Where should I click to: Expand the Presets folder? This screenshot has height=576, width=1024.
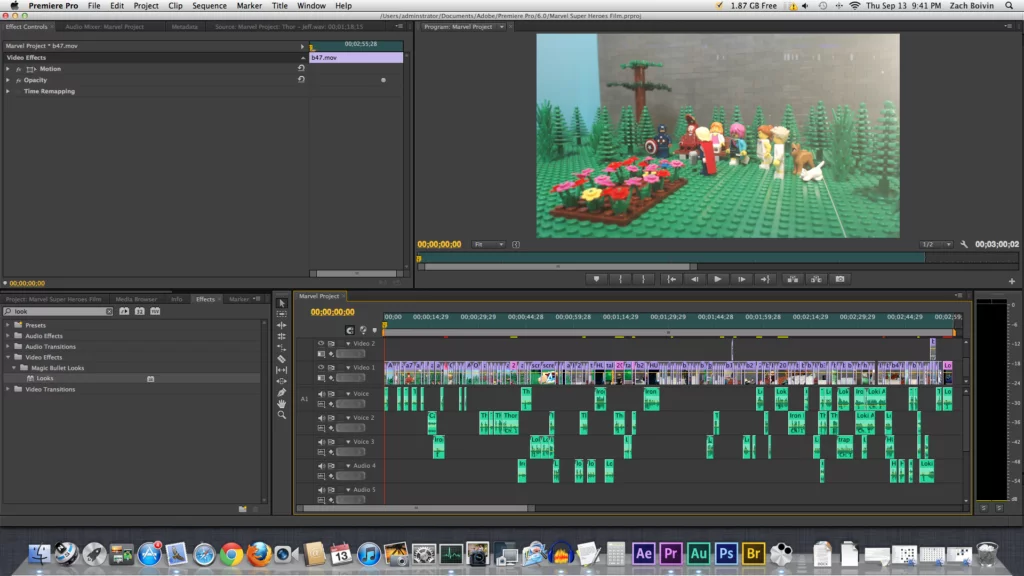tap(8, 325)
